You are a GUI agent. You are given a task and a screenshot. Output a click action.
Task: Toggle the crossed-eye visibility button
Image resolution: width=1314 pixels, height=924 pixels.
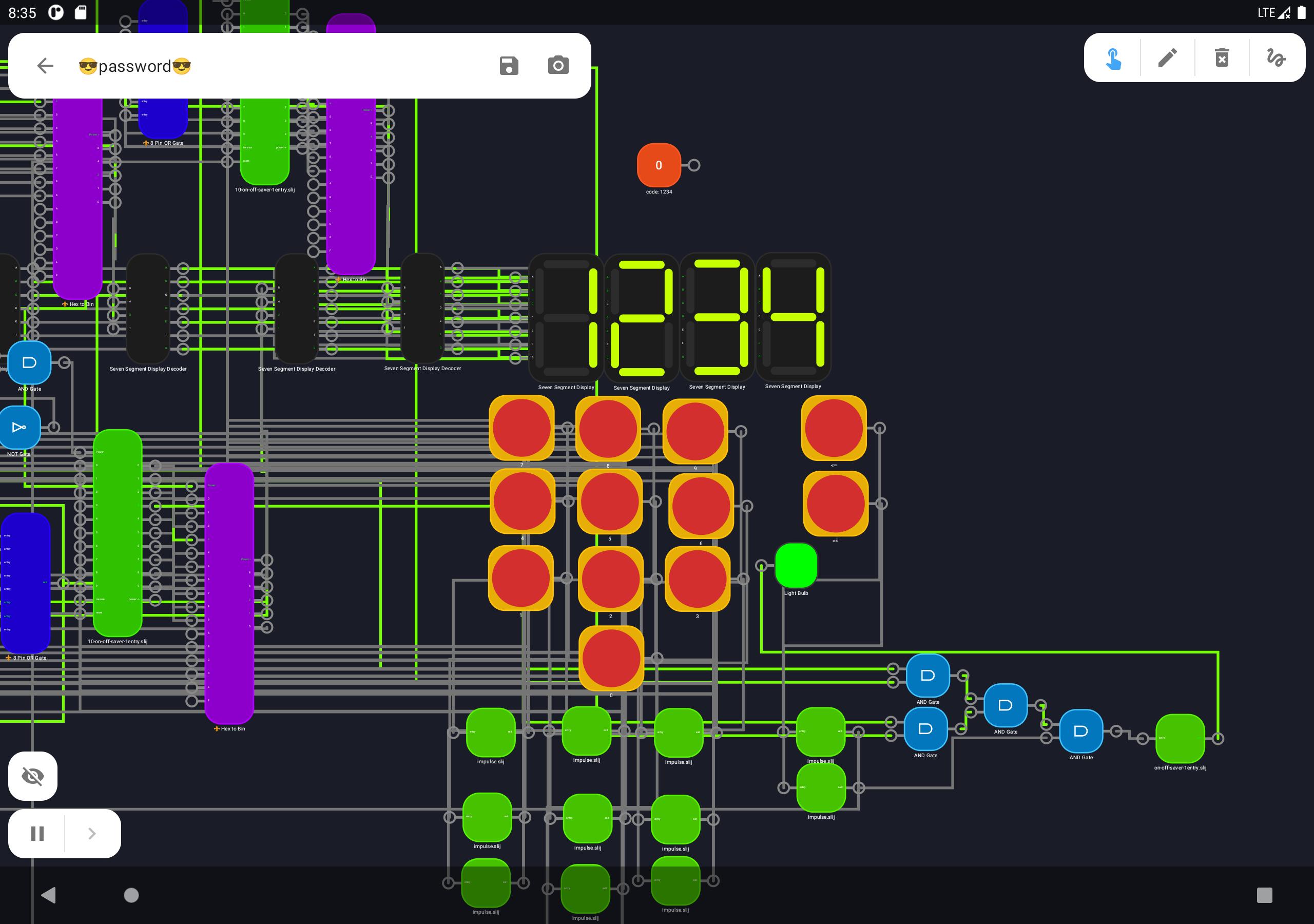pos(33,776)
